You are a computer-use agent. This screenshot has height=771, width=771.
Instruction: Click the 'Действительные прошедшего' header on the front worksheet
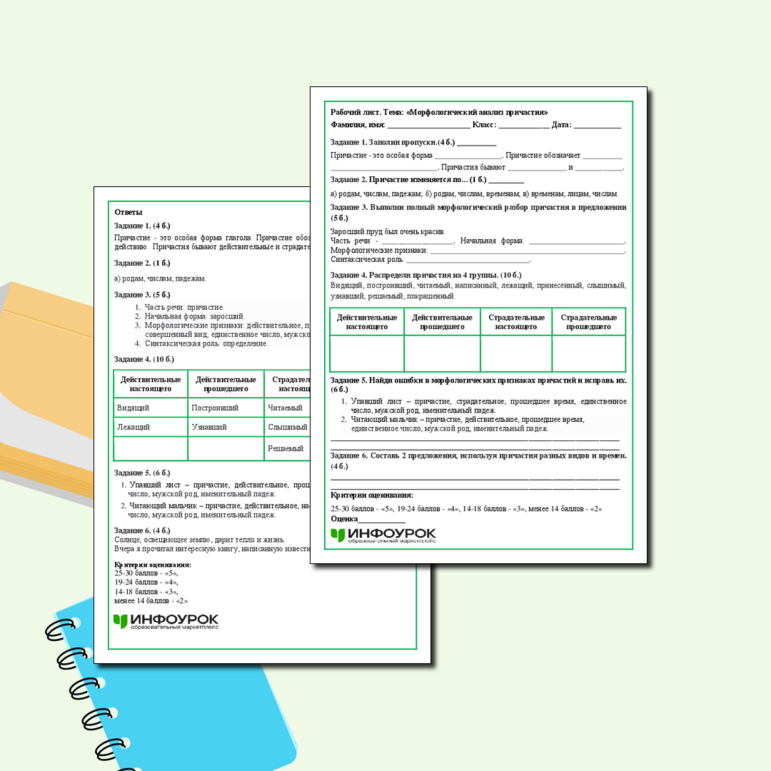coord(441,322)
